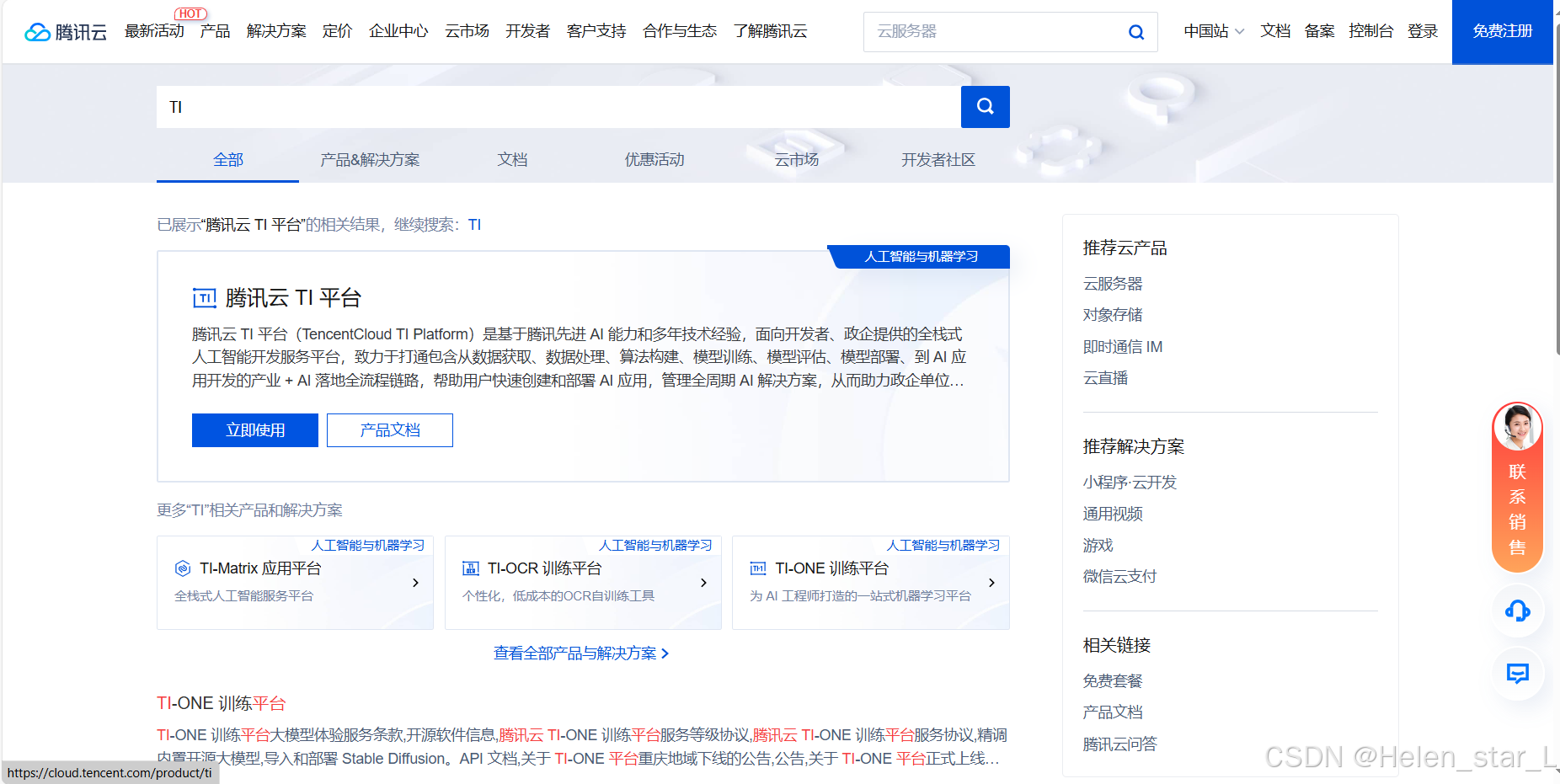Open the headset customer service icon
Viewport: 1560px width, 784px height.
tap(1517, 611)
